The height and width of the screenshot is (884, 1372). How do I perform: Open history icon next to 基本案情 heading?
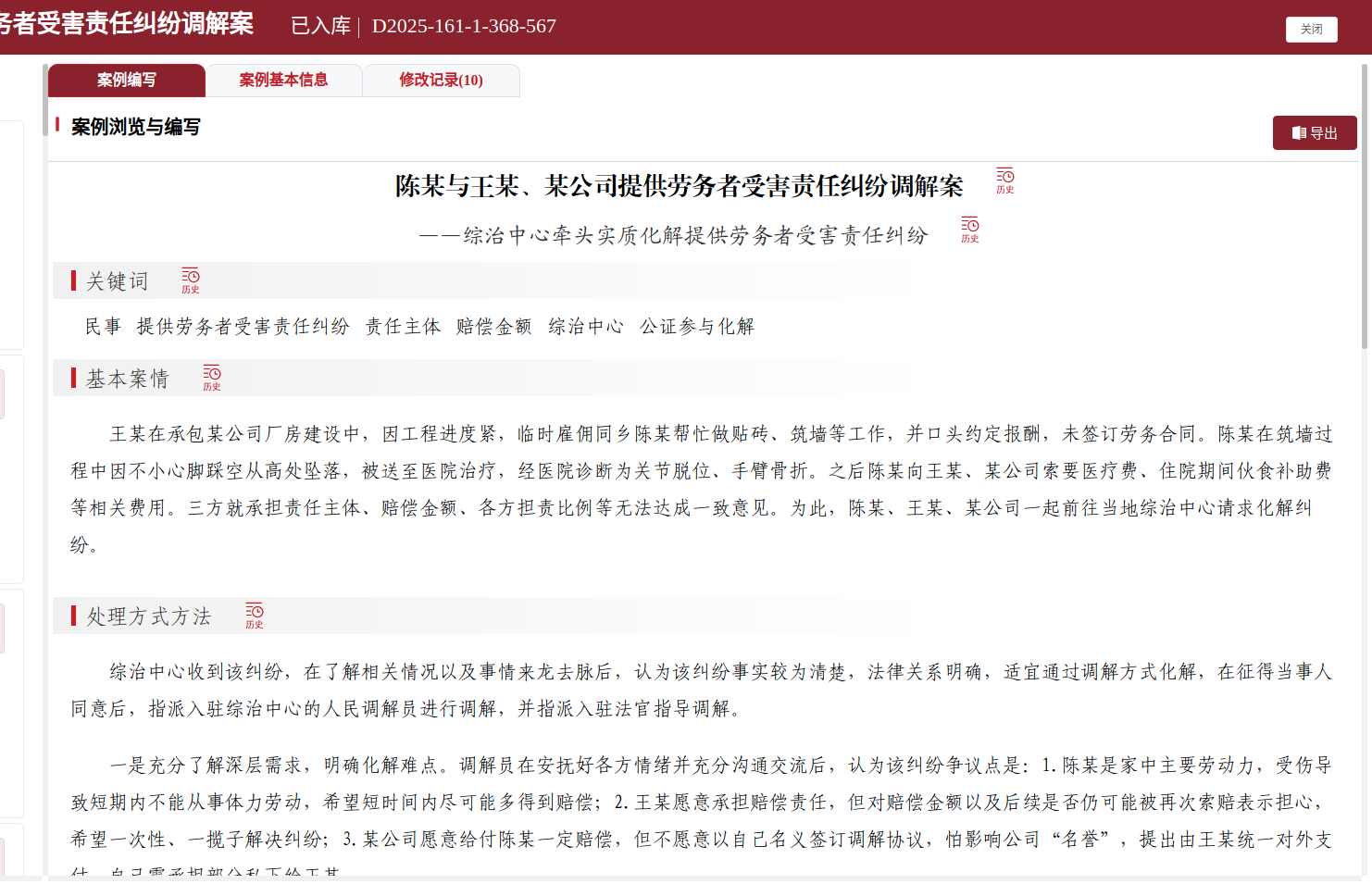[x=212, y=378]
